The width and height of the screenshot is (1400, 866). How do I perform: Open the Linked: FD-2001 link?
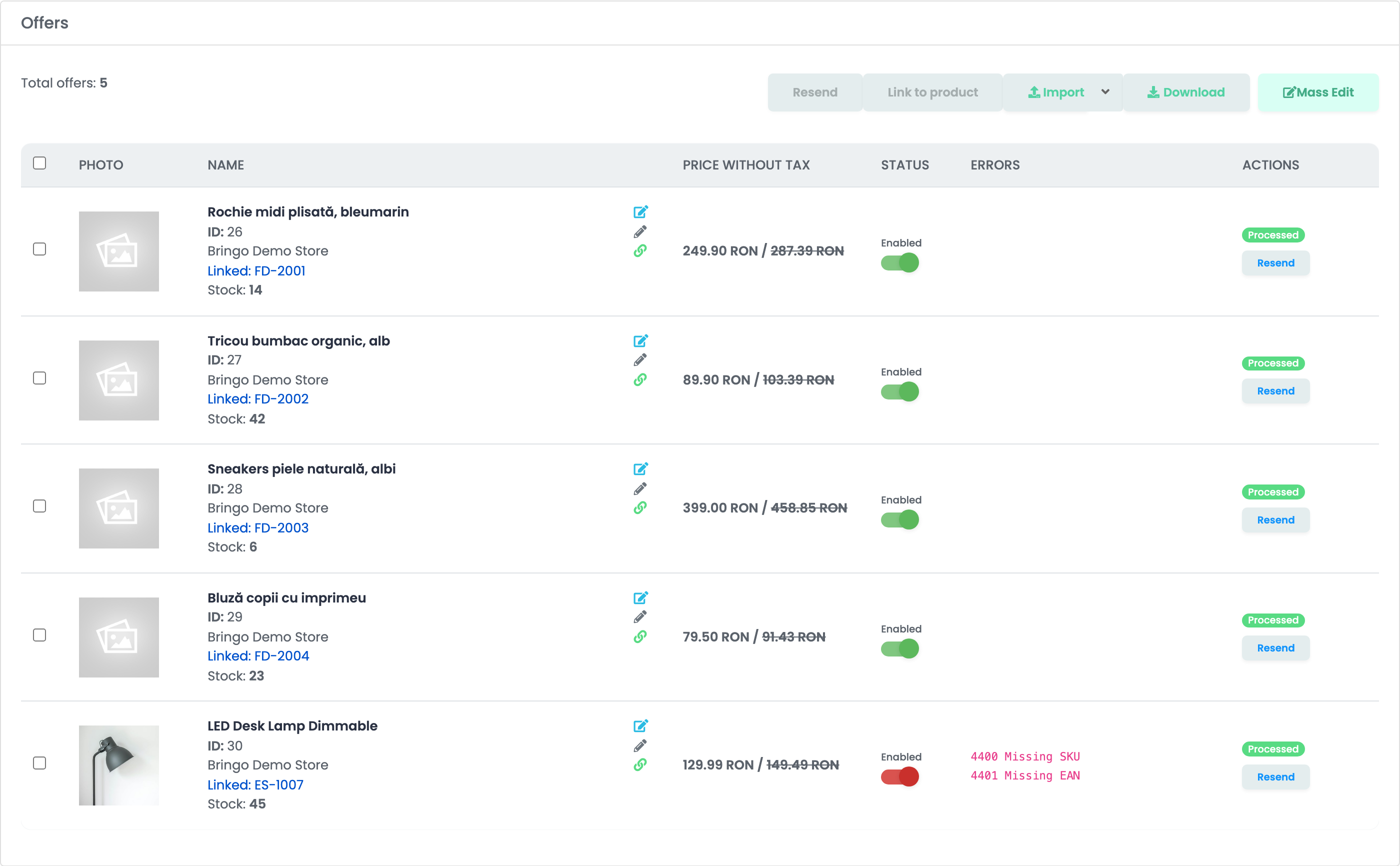pyautogui.click(x=256, y=271)
